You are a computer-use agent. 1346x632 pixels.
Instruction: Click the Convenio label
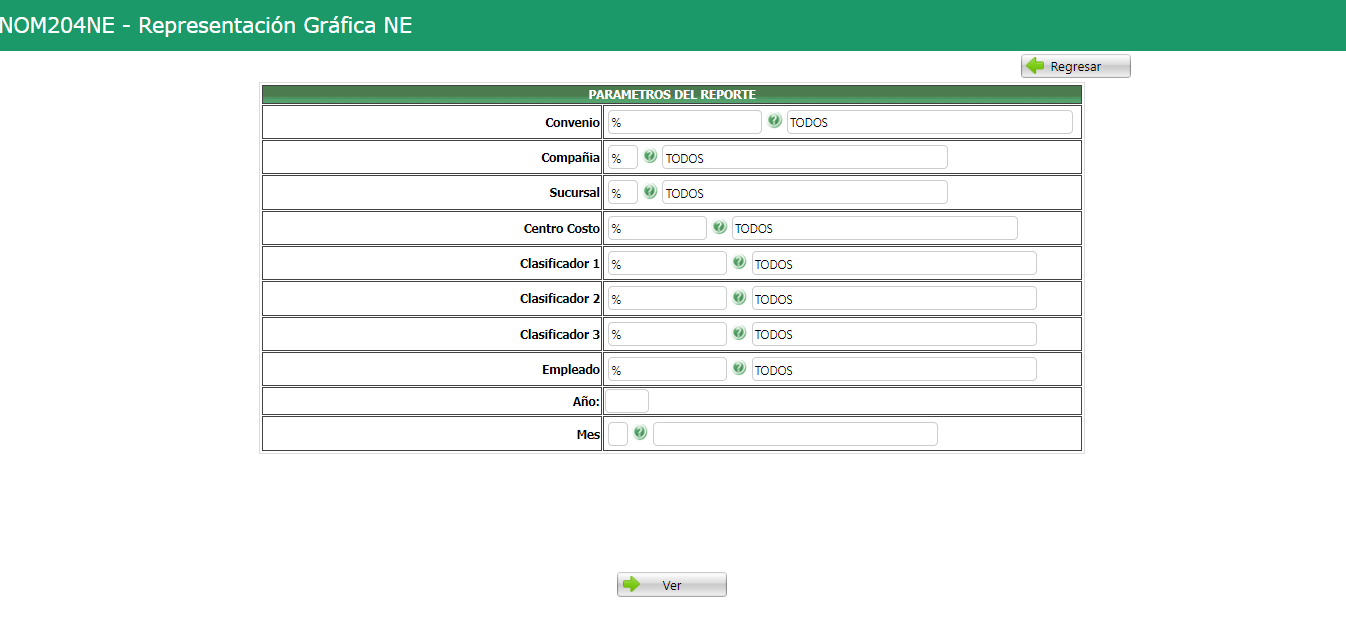(572, 122)
